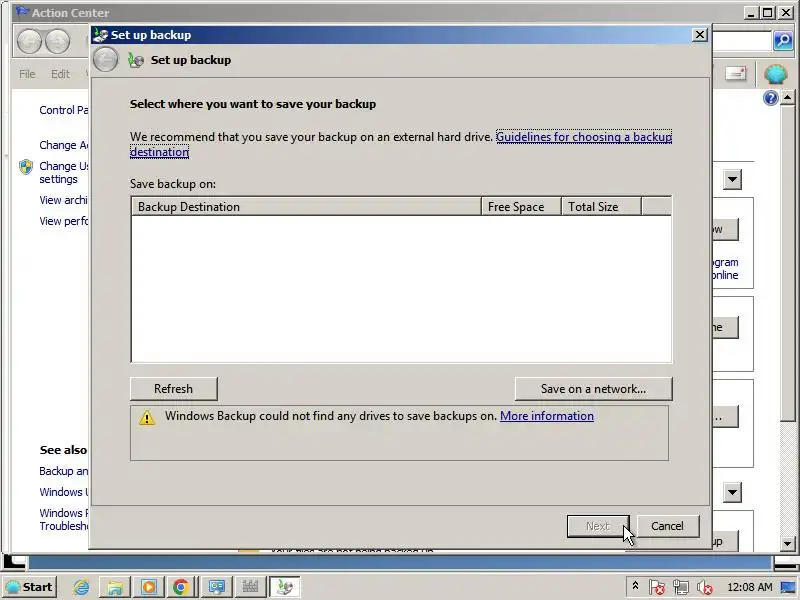The width and height of the screenshot is (800, 600).
Task: Close the Set up backup dialog
Action: pyautogui.click(x=699, y=35)
